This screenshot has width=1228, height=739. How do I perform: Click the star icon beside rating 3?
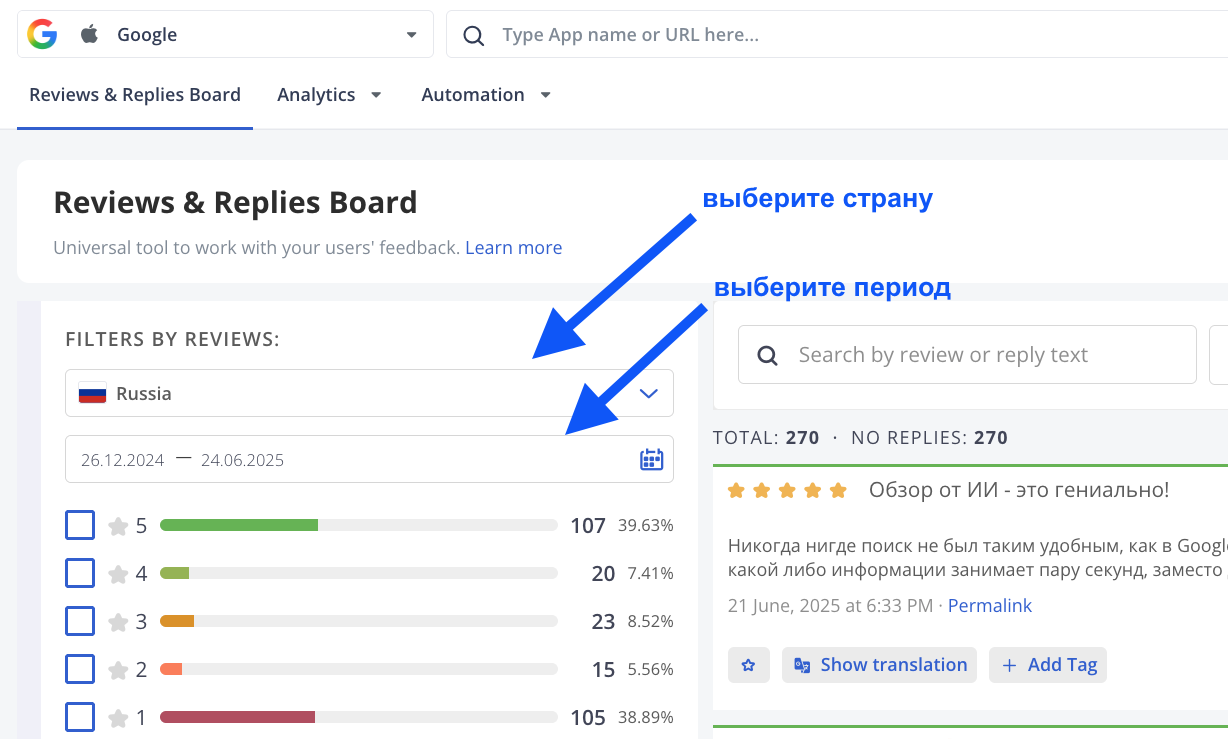118,622
